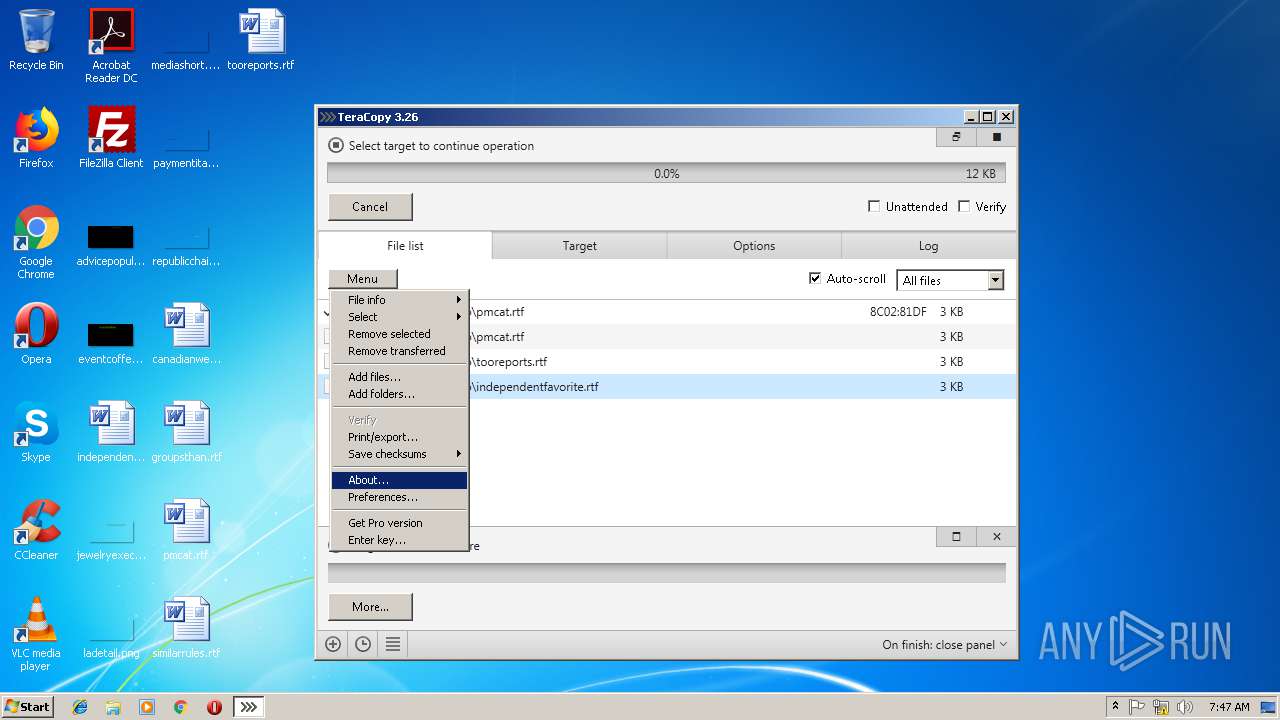This screenshot has width=1280, height=720.
Task: Expand Save checksums submenu
Action: [399, 454]
